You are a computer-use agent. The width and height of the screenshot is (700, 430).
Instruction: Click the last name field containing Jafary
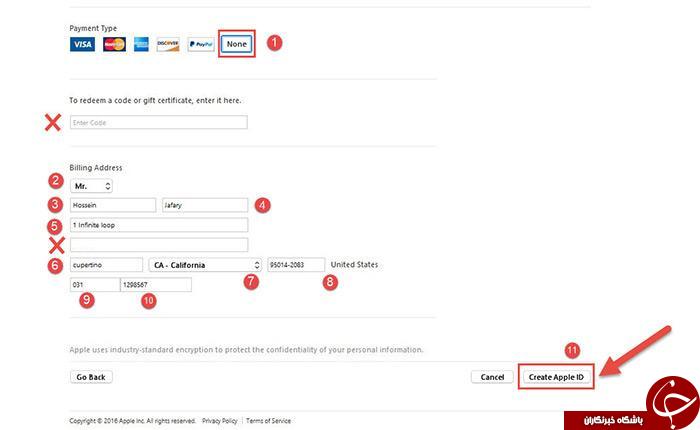[205, 205]
